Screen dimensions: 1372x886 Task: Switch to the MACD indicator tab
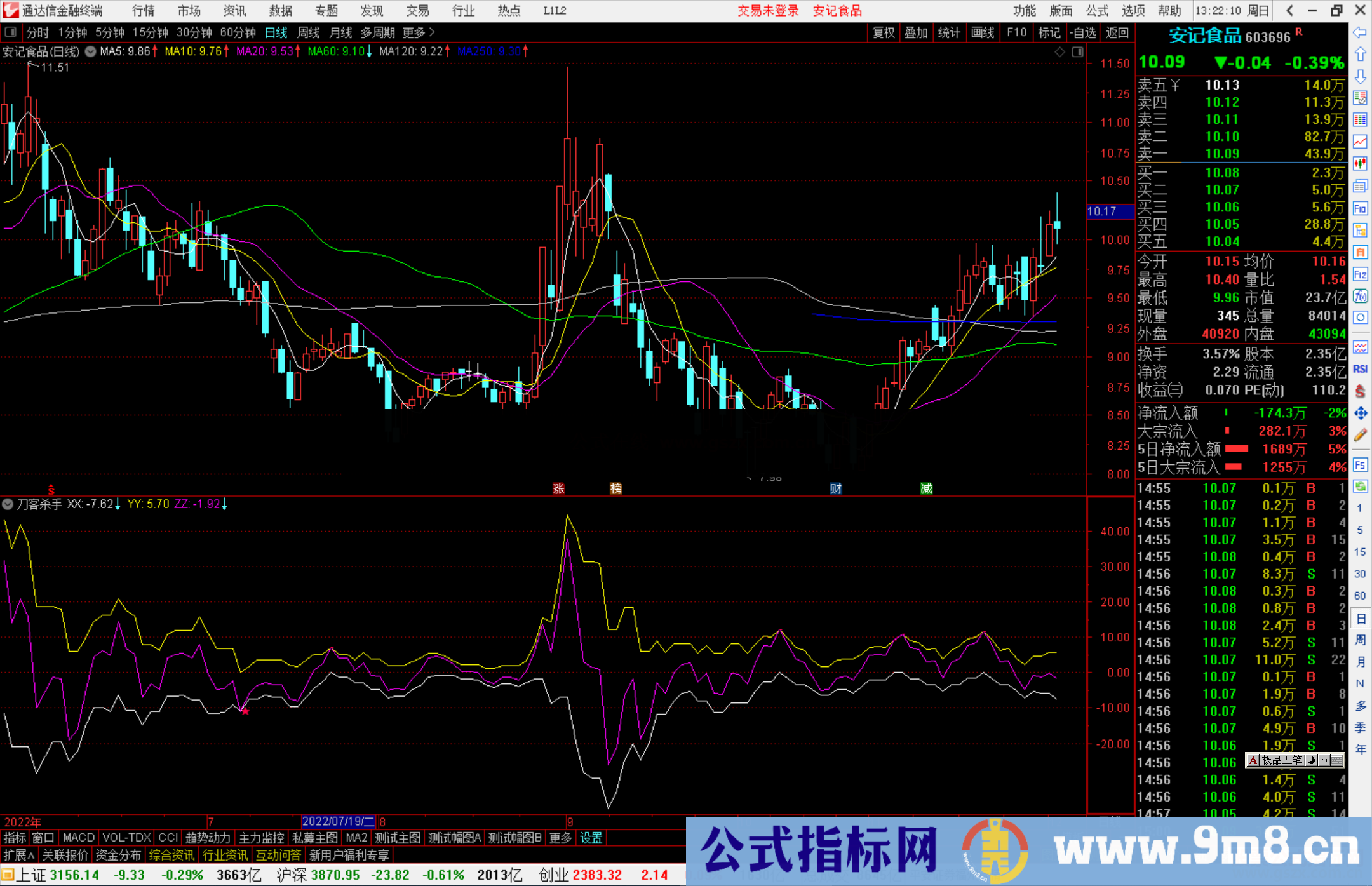coord(77,838)
